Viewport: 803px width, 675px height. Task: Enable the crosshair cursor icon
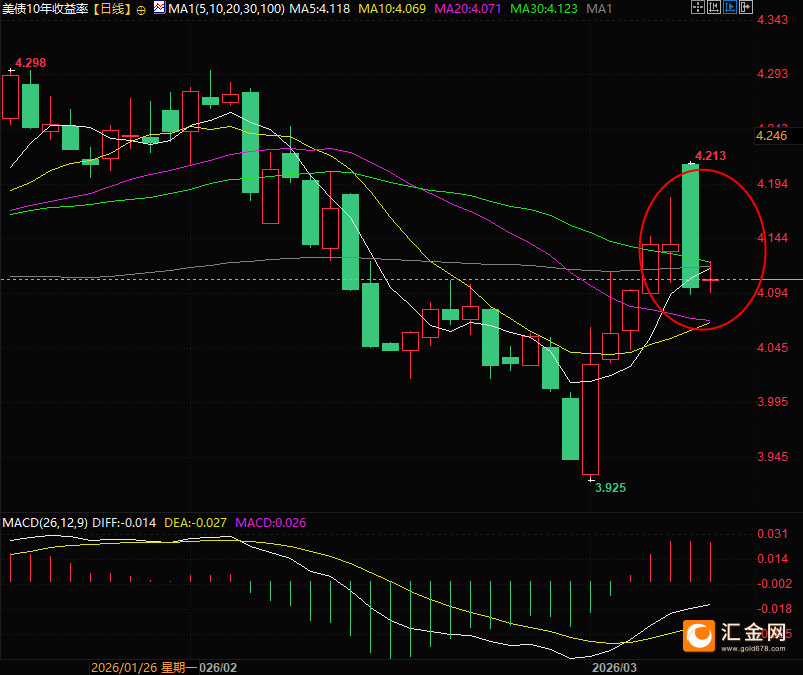pos(698,7)
